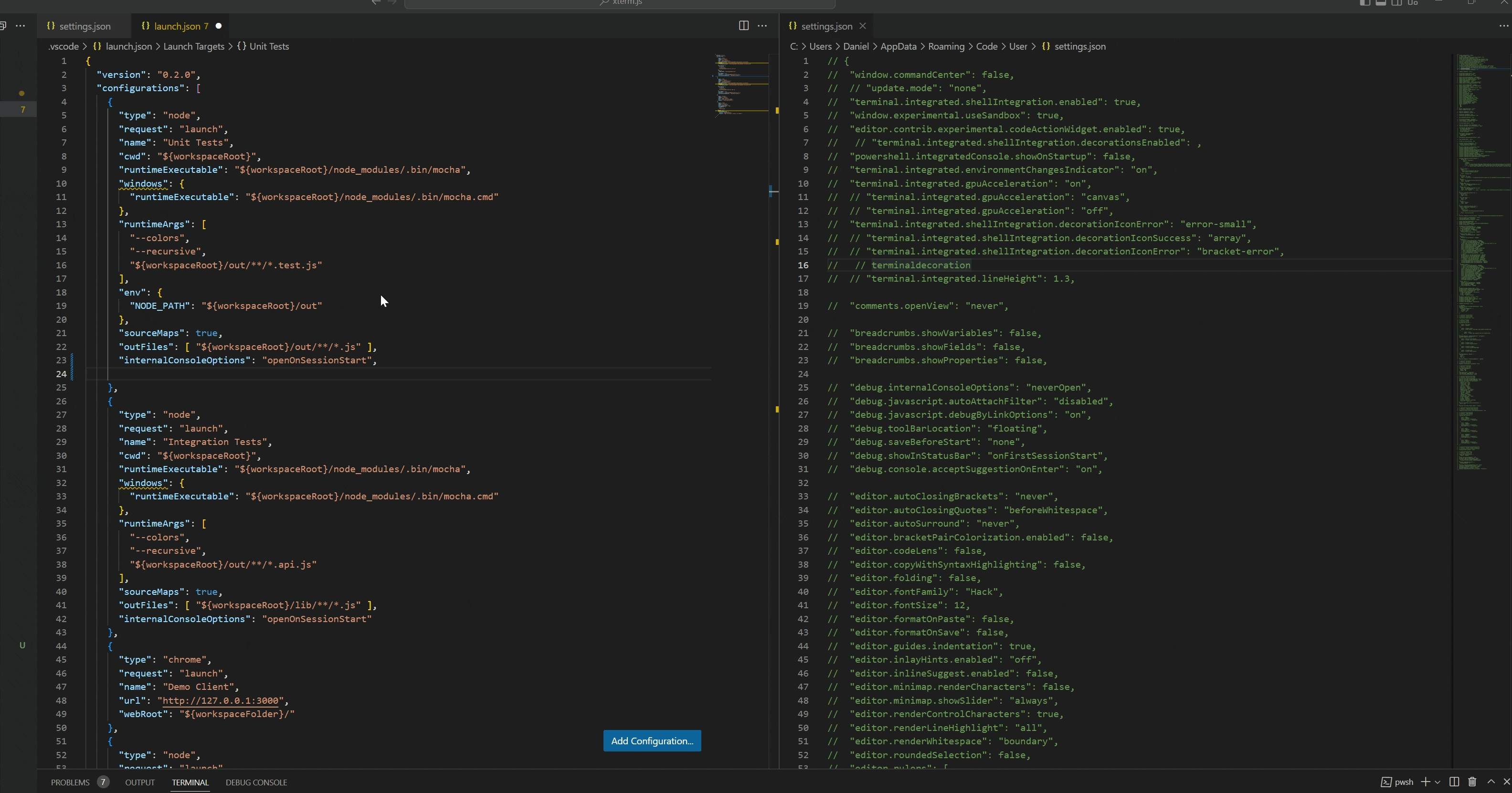
Task: Toggle the primary side bar visibility
Action: click(1366, 3)
